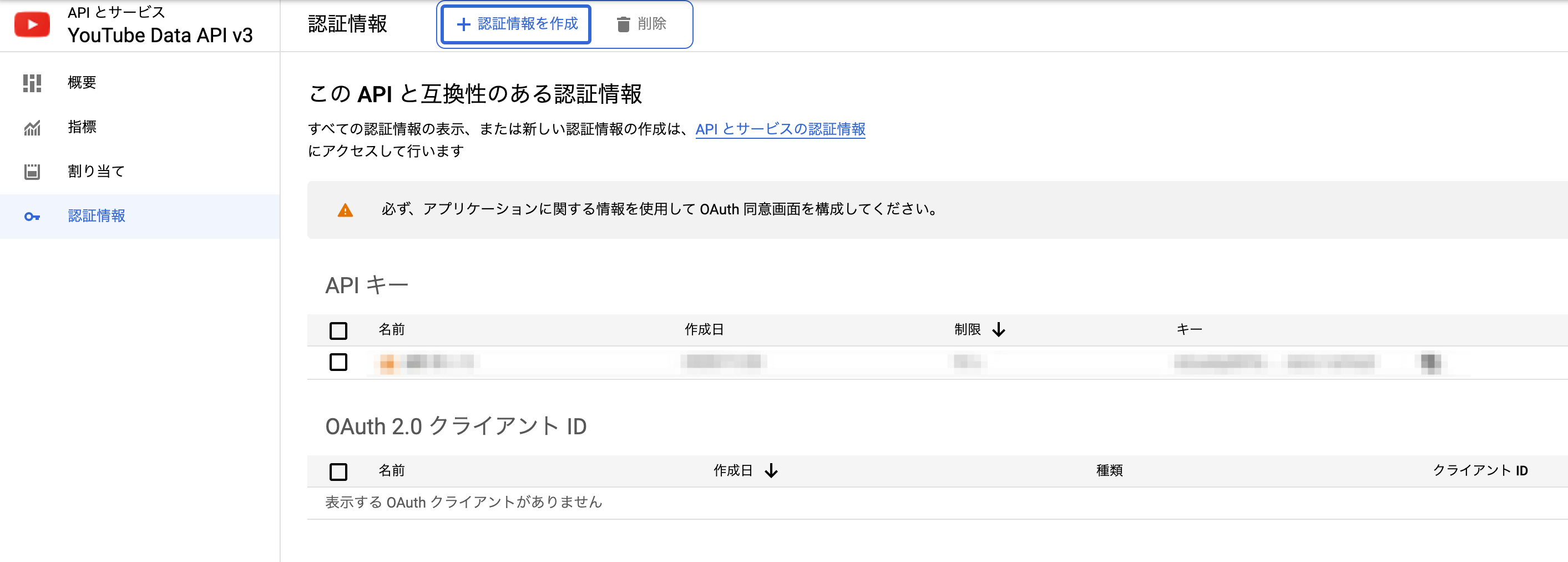
Task: Check the blurred API key row checkbox
Action: point(338,362)
